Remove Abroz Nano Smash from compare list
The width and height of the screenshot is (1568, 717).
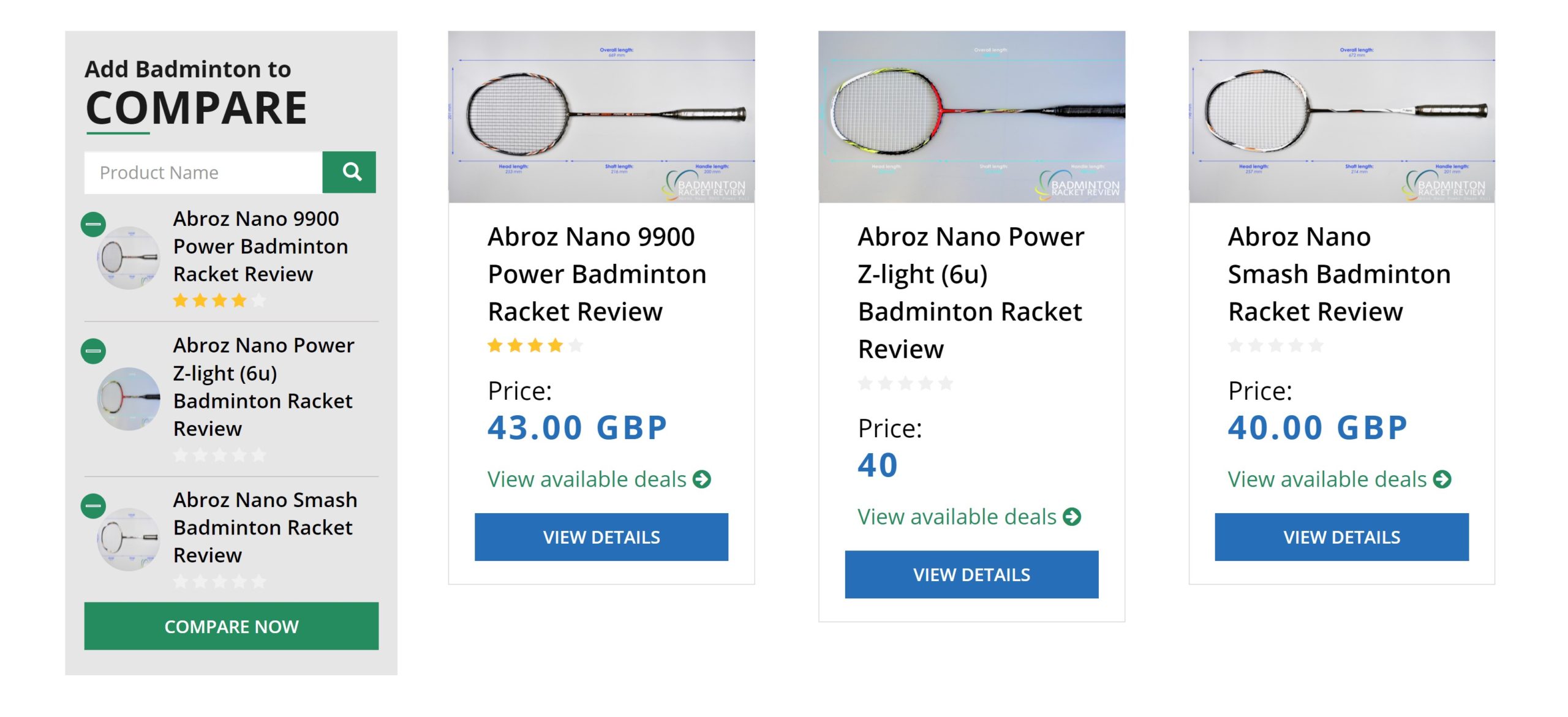coord(93,506)
